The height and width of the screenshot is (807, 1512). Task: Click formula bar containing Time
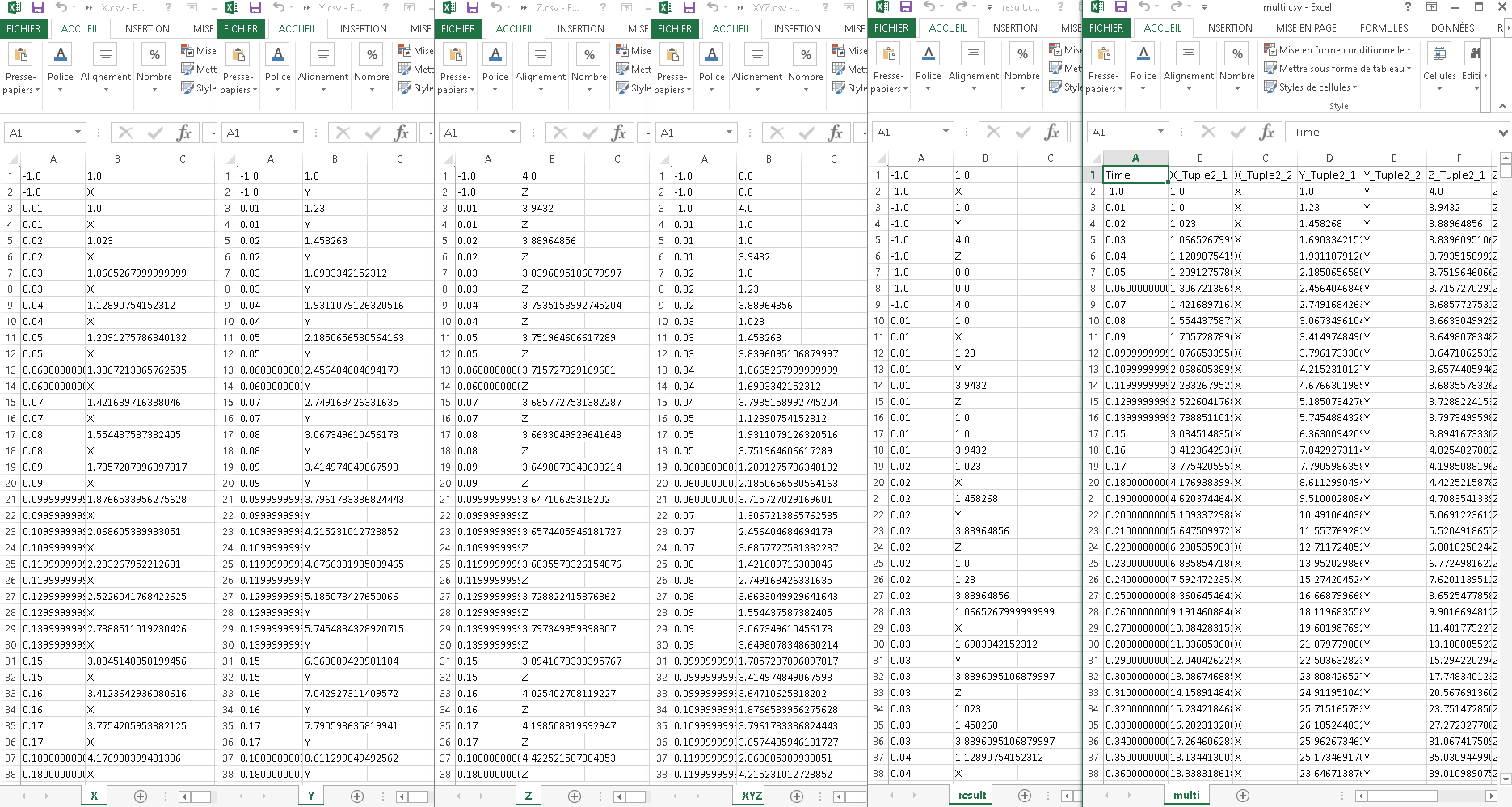(1390, 132)
